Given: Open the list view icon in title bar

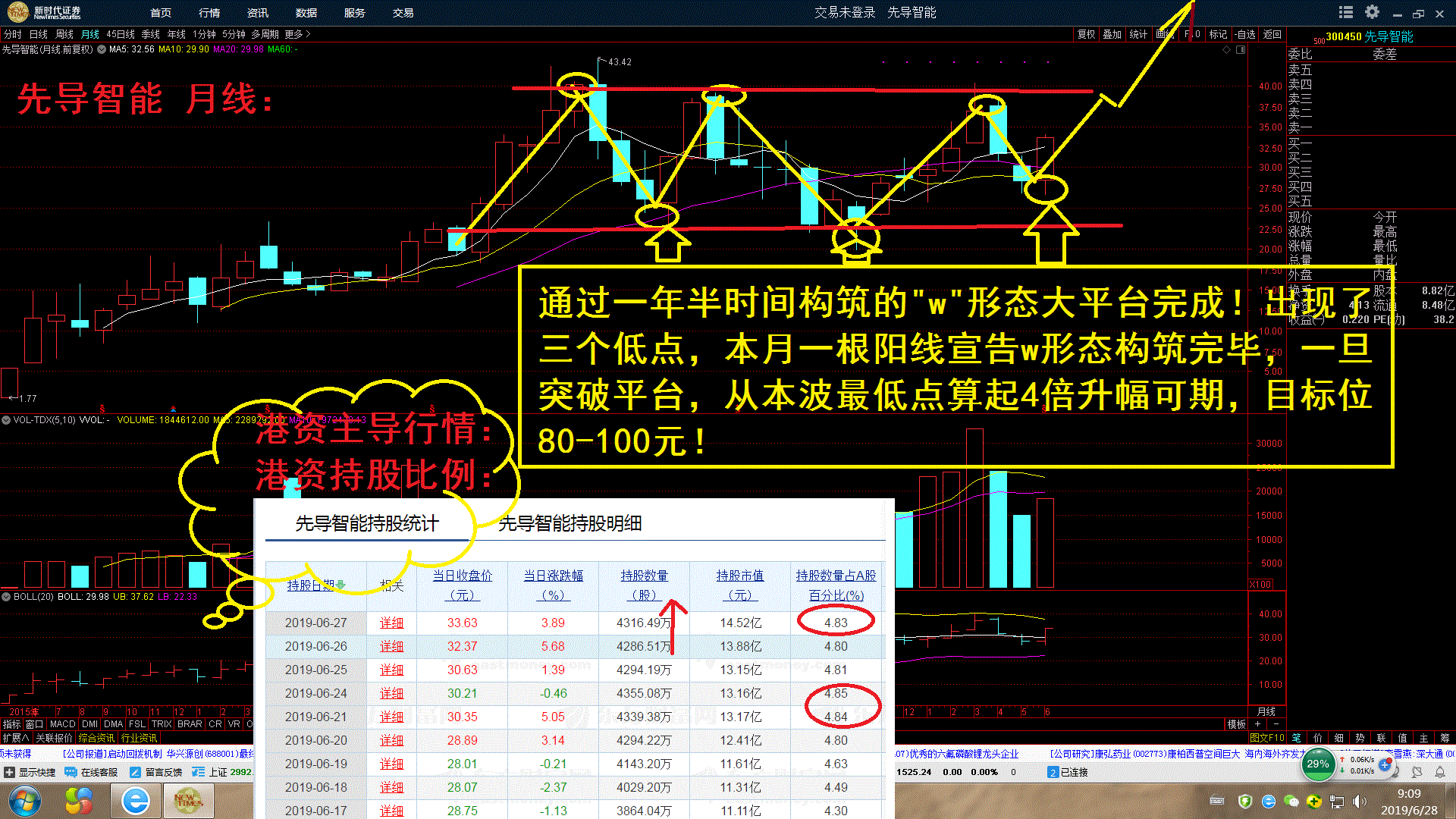Looking at the screenshot, I should pos(1346,12).
